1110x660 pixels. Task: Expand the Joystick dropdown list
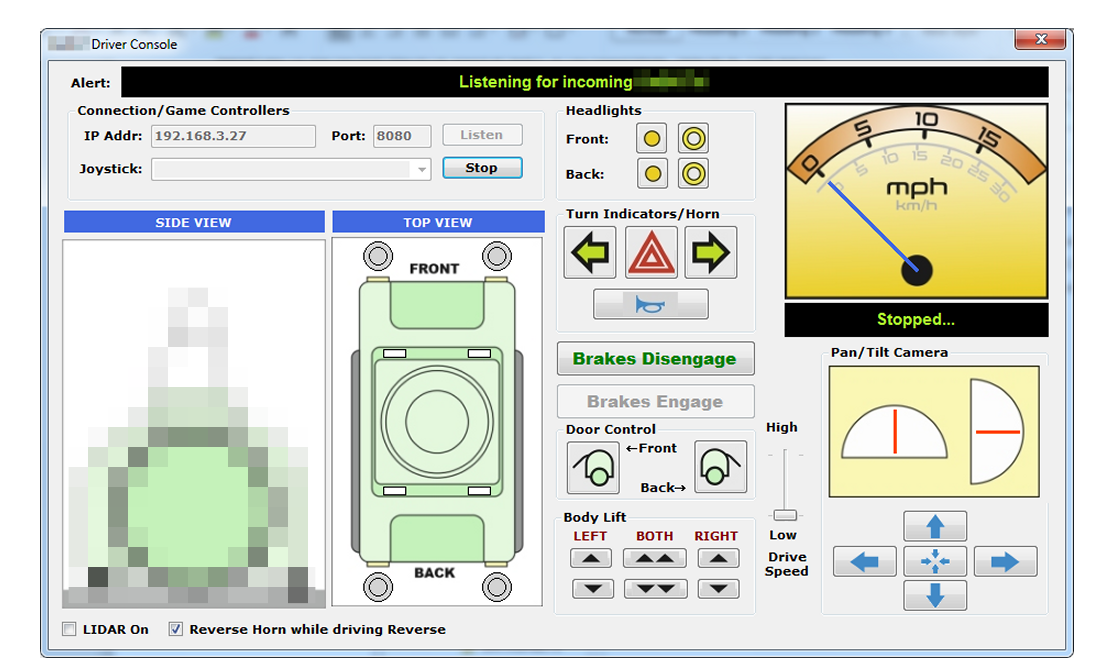click(x=422, y=170)
